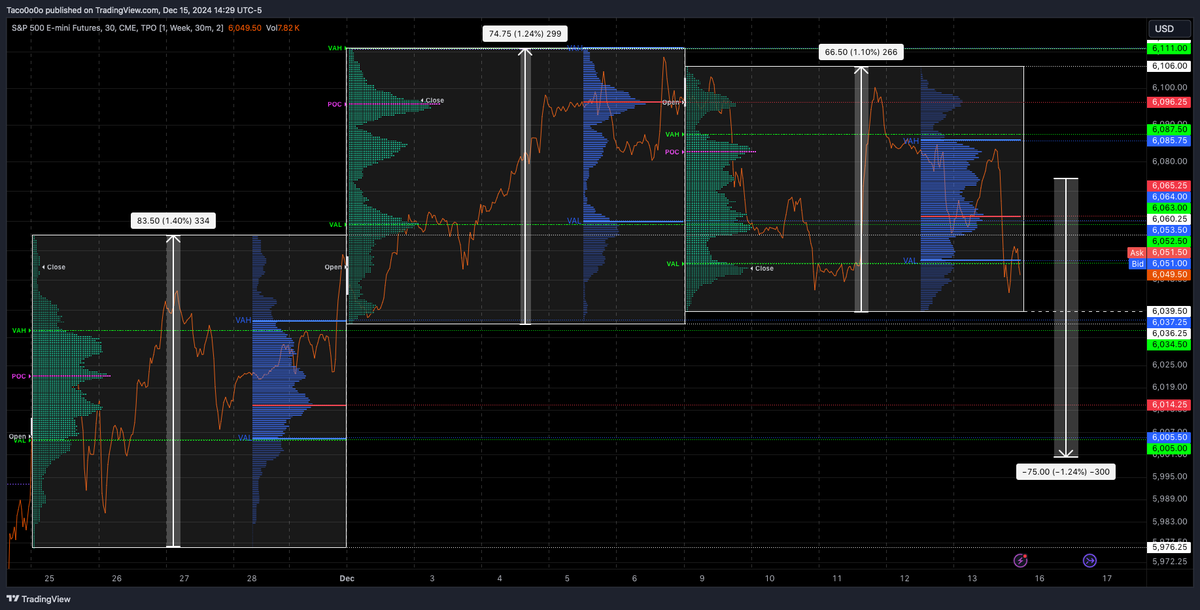
Task: Click the 6,100.00 axis tick label
Action: point(1169,87)
